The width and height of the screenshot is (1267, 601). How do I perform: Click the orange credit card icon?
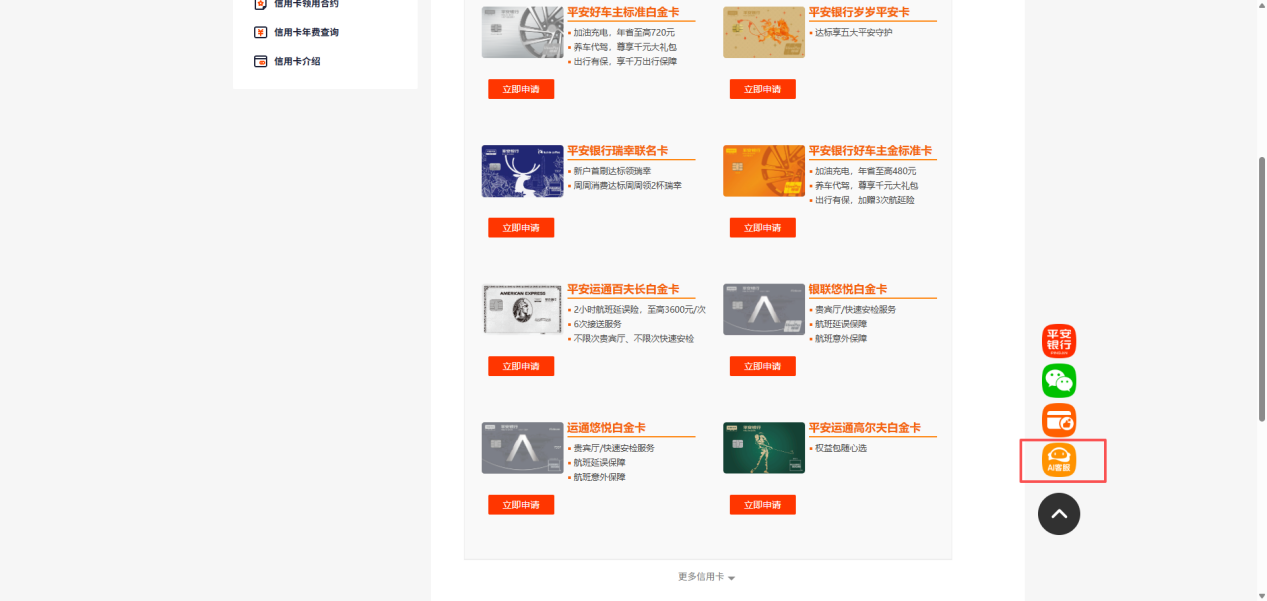[1059, 420]
